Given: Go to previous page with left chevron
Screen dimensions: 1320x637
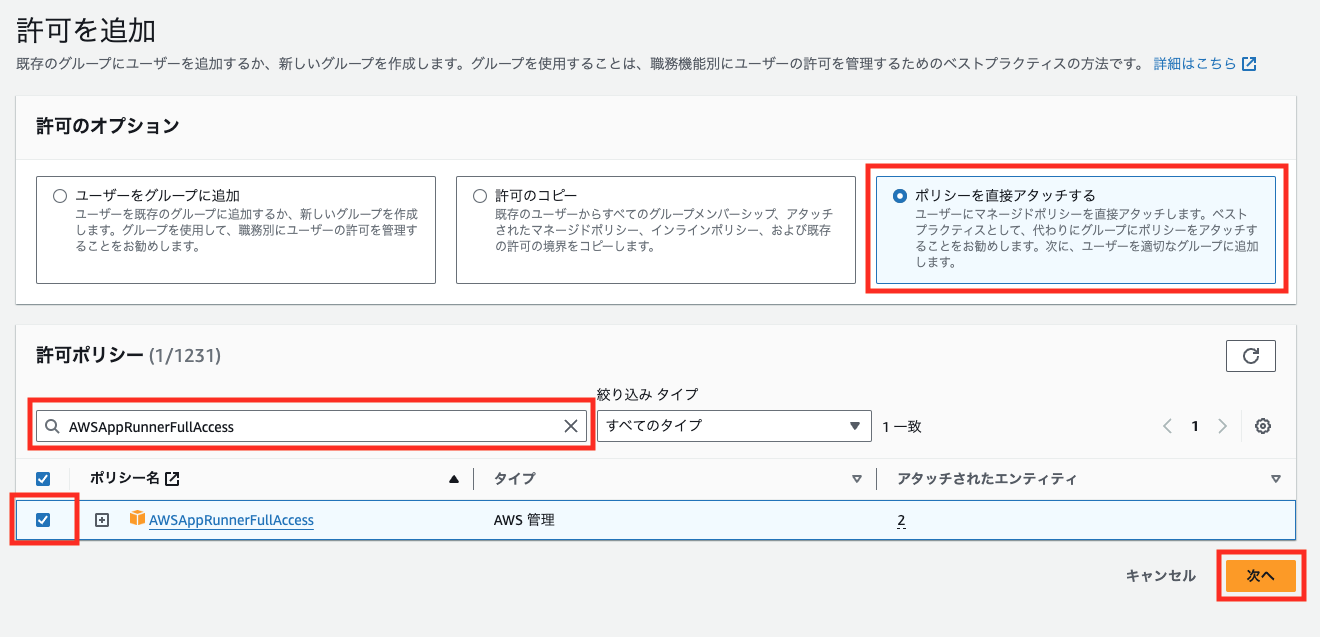Looking at the screenshot, I should (x=1167, y=426).
